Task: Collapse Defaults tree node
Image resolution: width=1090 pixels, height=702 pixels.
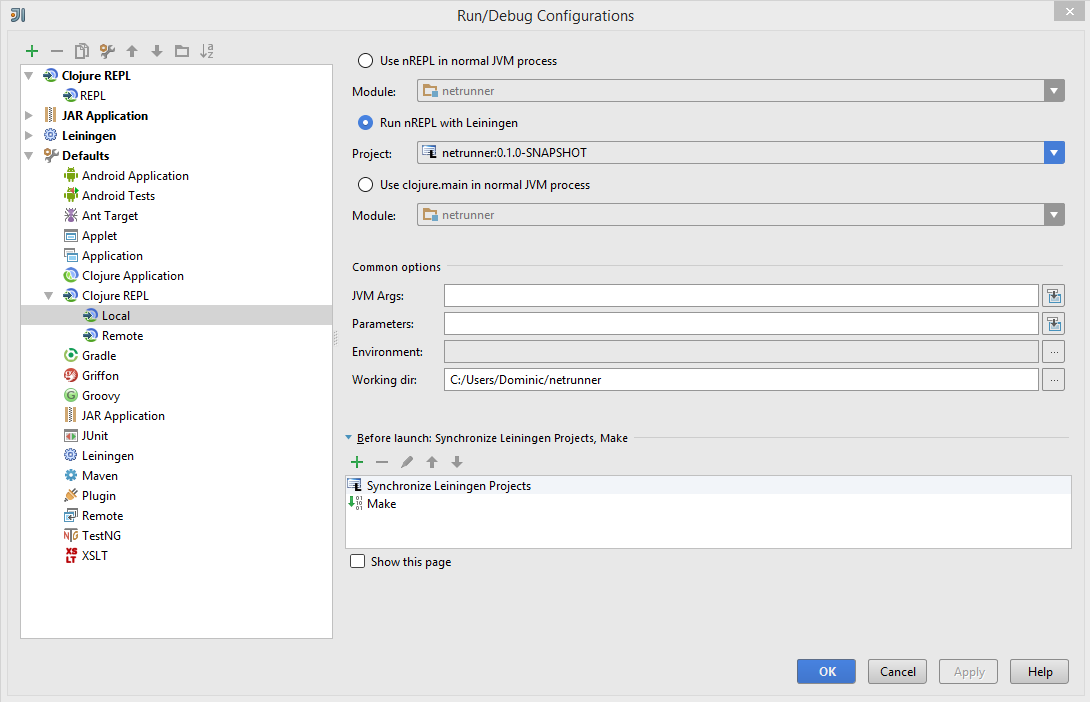Action: pyautogui.click(x=29, y=156)
